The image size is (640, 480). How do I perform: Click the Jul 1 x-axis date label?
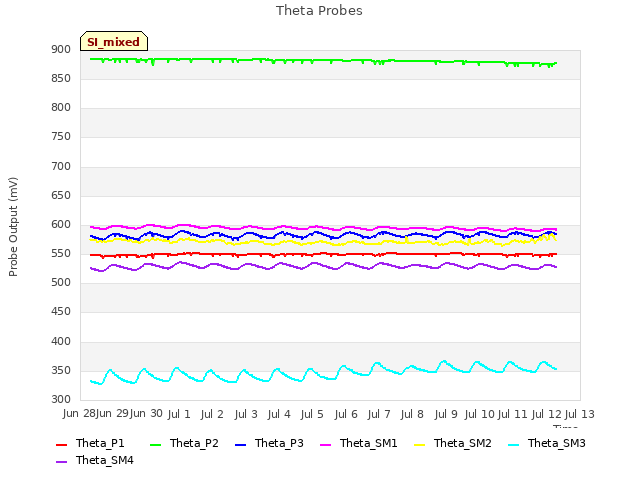(179, 414)
